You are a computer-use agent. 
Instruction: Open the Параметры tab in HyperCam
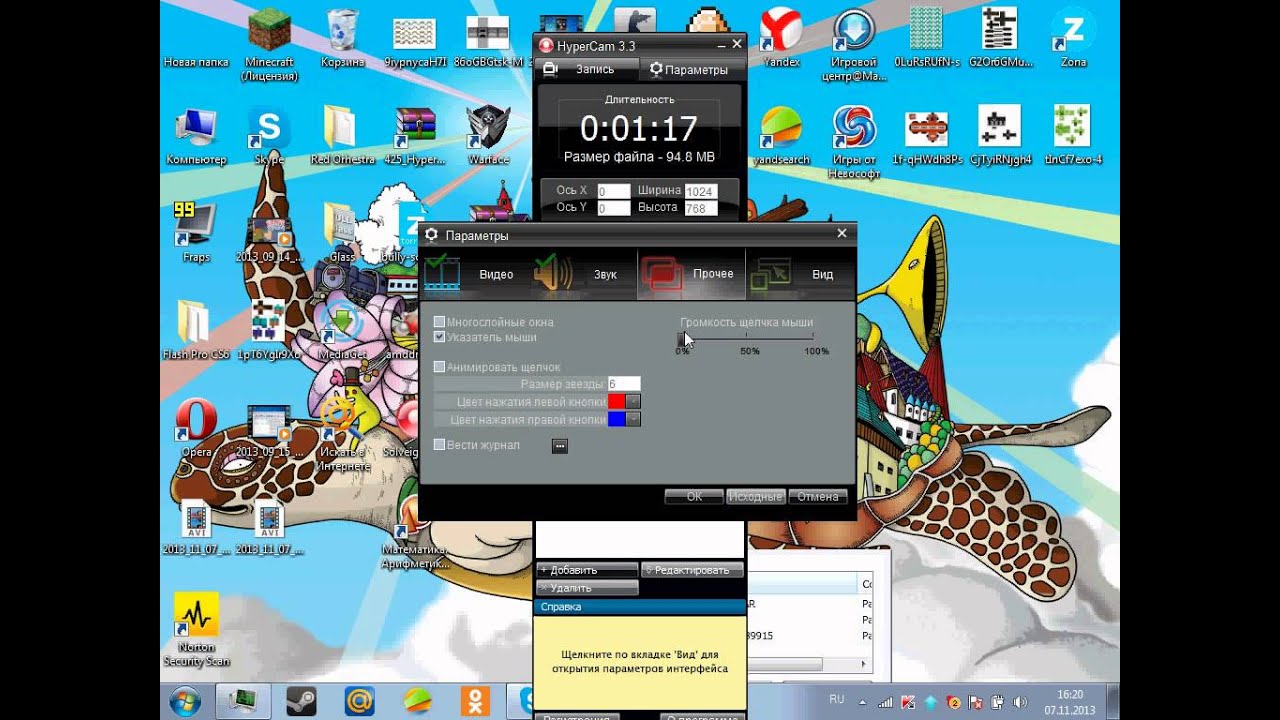click(x=691, y=70)
